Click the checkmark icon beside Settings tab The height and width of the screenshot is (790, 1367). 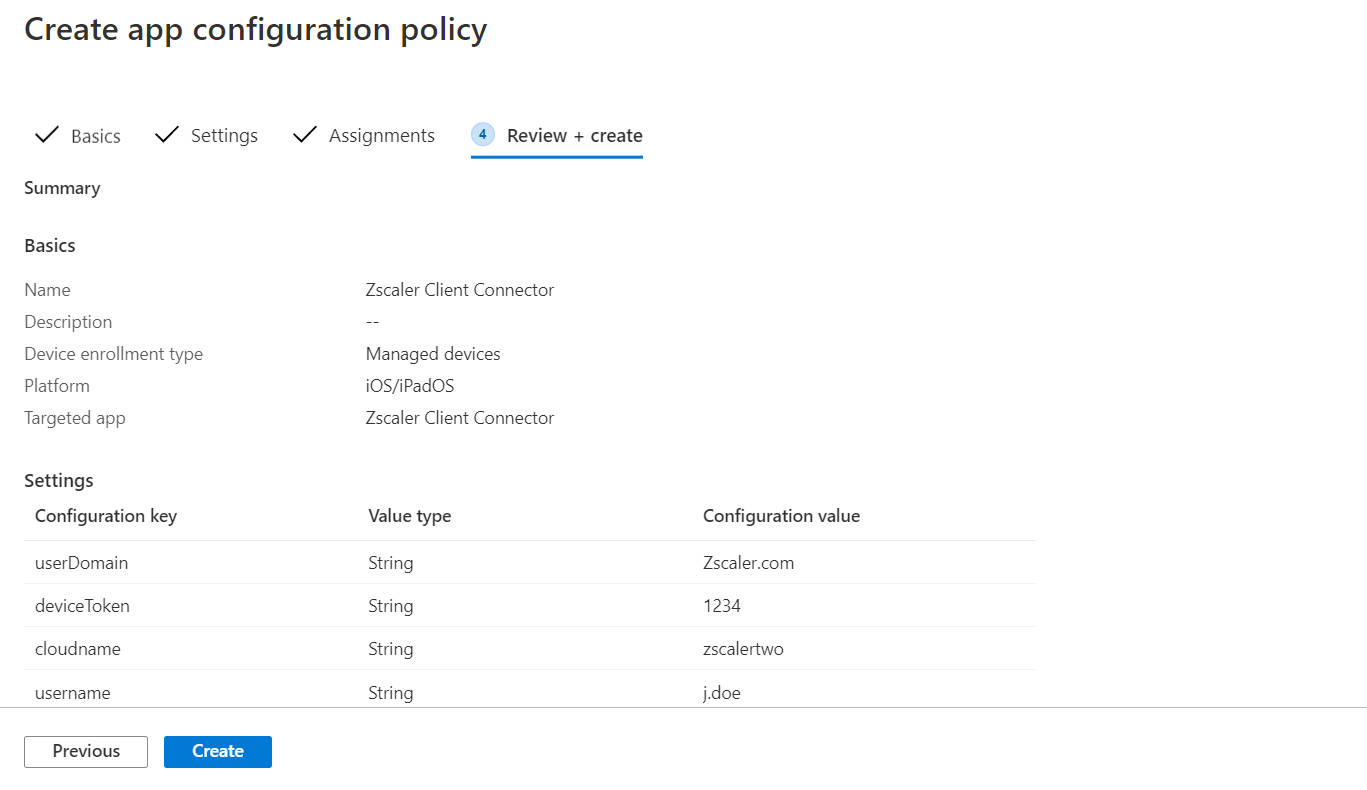pos(165,135)
